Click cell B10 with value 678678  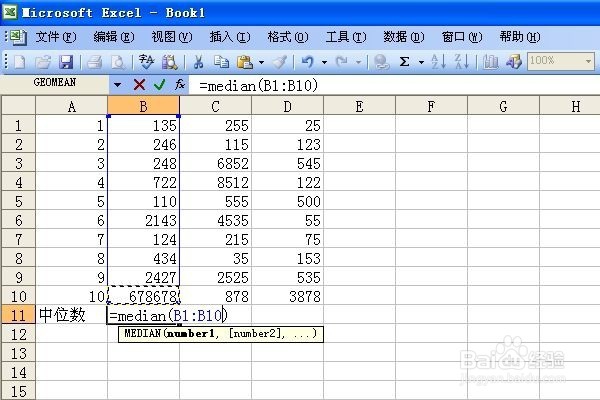point(143,296)
